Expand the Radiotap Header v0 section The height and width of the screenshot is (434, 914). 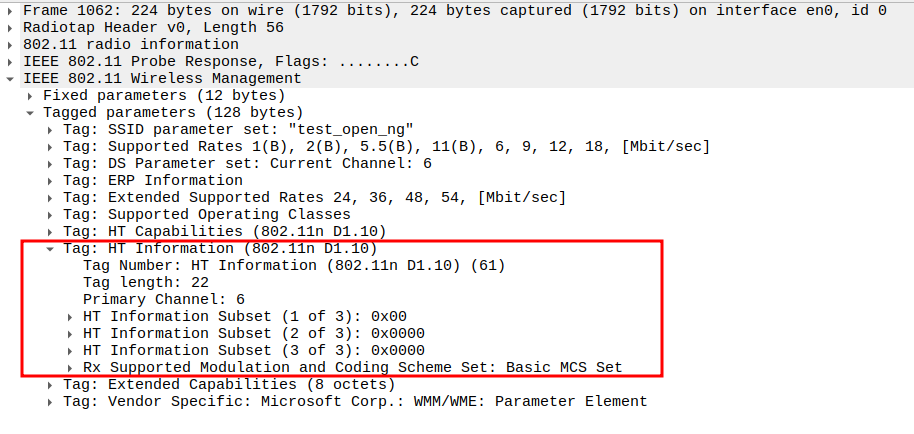[10, 28]
